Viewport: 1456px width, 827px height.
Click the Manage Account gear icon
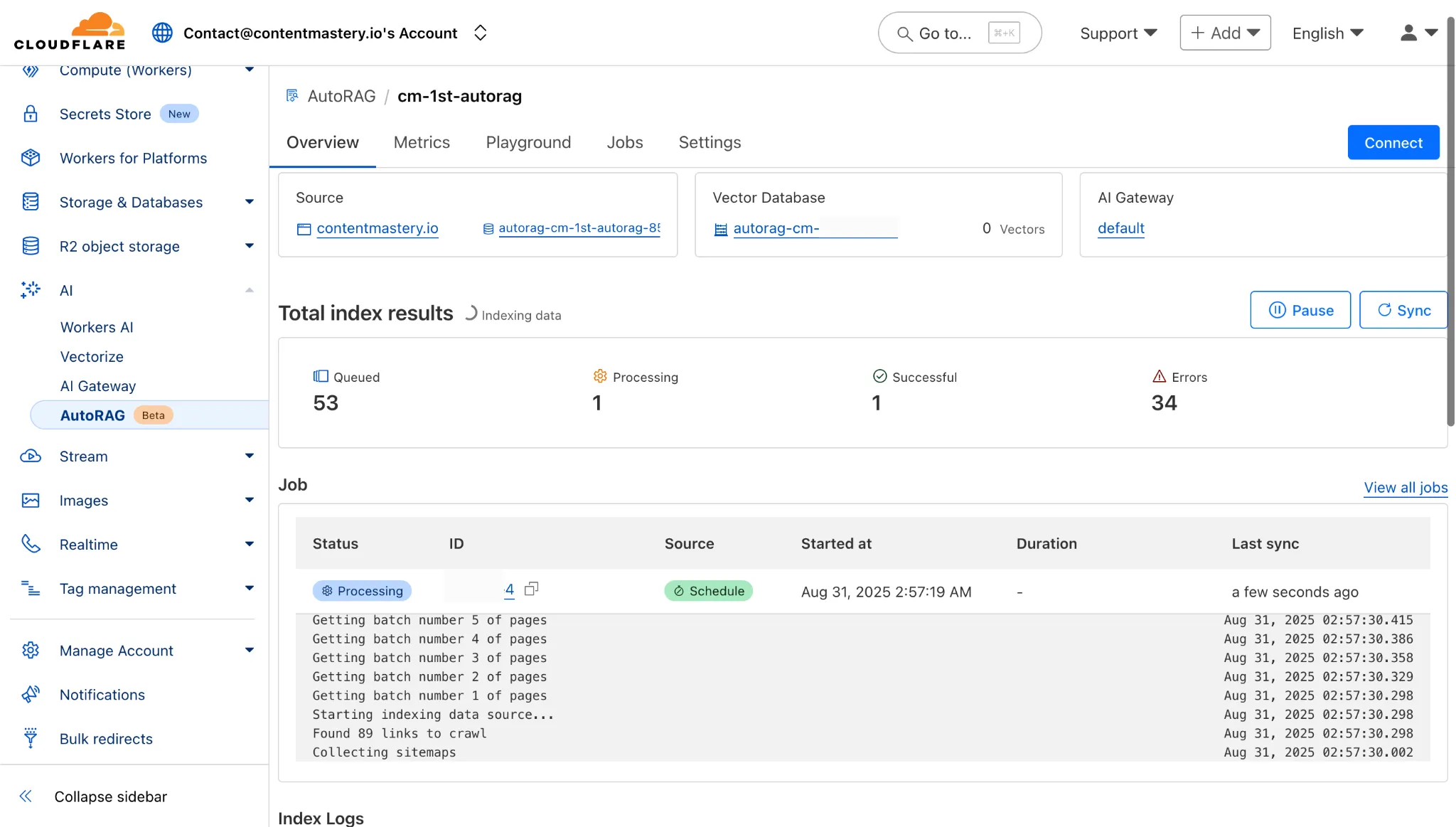[x=31, y=651]
